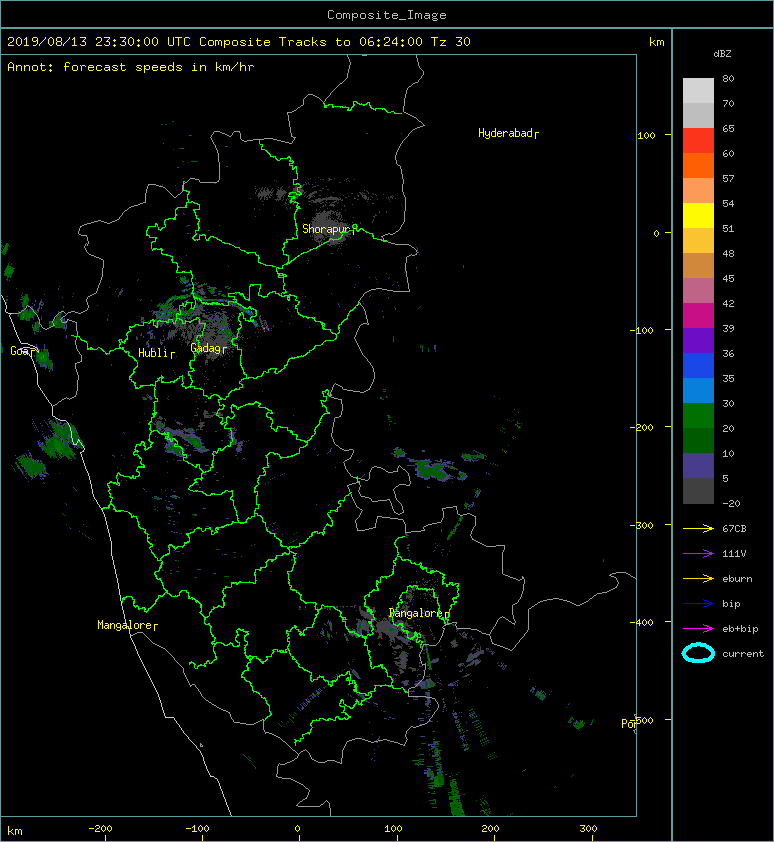Select the 36 dBZ purple swatch
This screenshot has height=842, width=774.
(698, 340)
